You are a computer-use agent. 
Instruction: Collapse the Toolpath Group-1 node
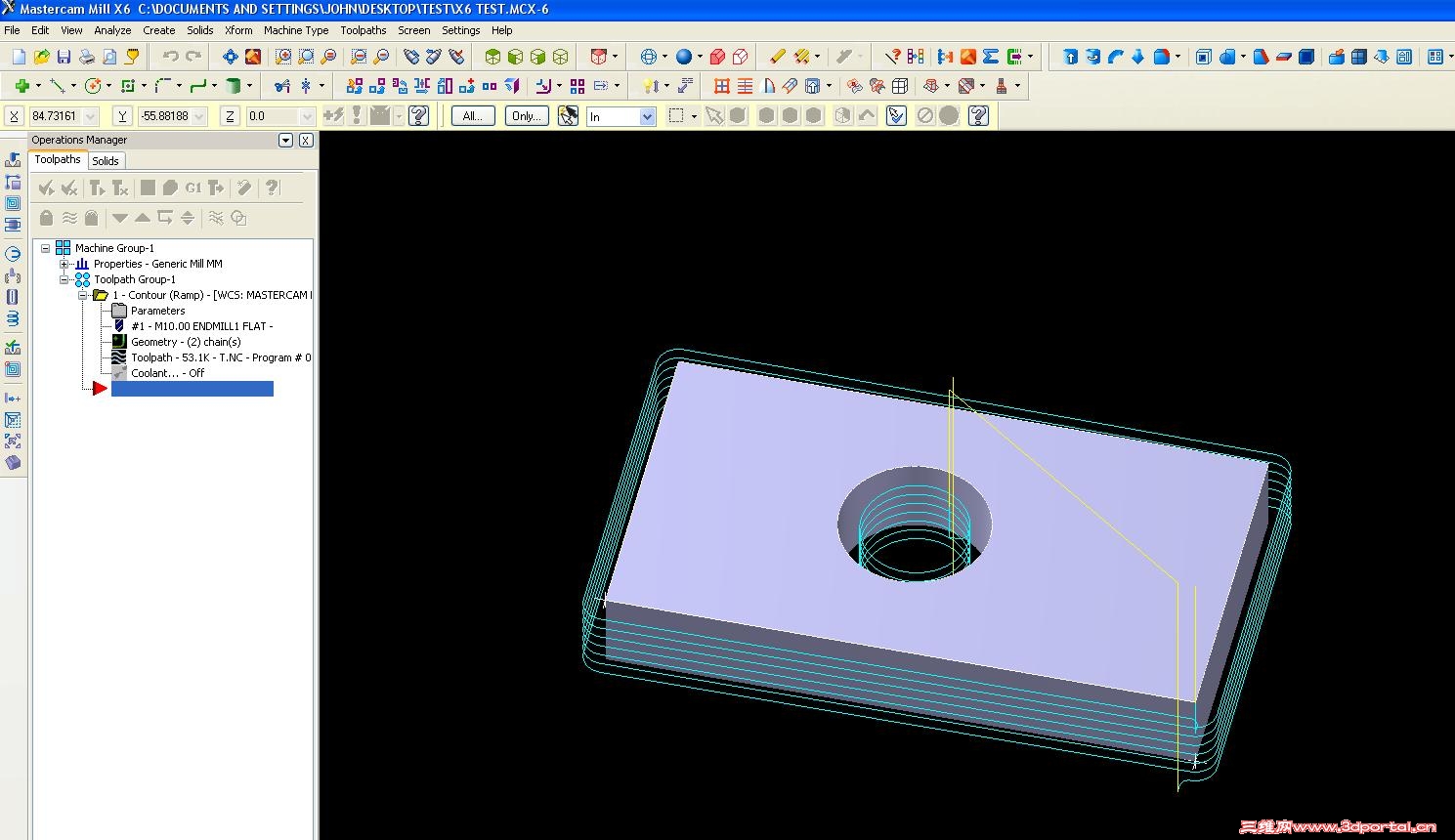[64, 279]
